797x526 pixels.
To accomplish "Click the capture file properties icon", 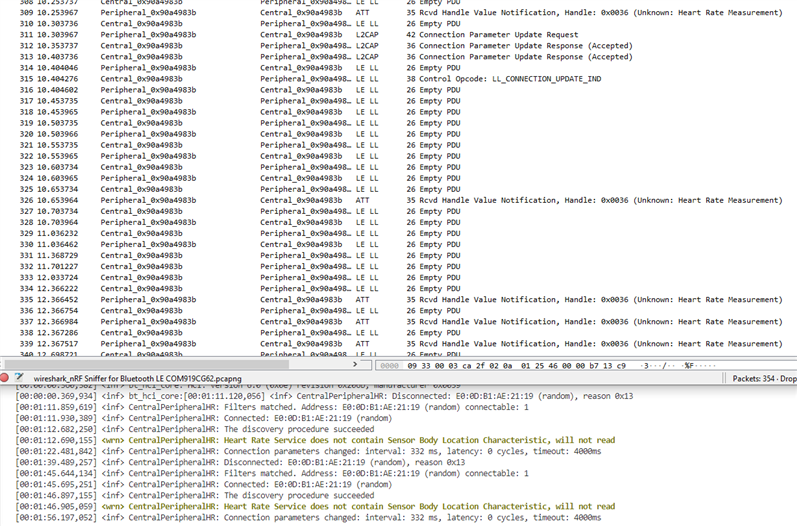I will pyautogui.click(x=19, y=379).
